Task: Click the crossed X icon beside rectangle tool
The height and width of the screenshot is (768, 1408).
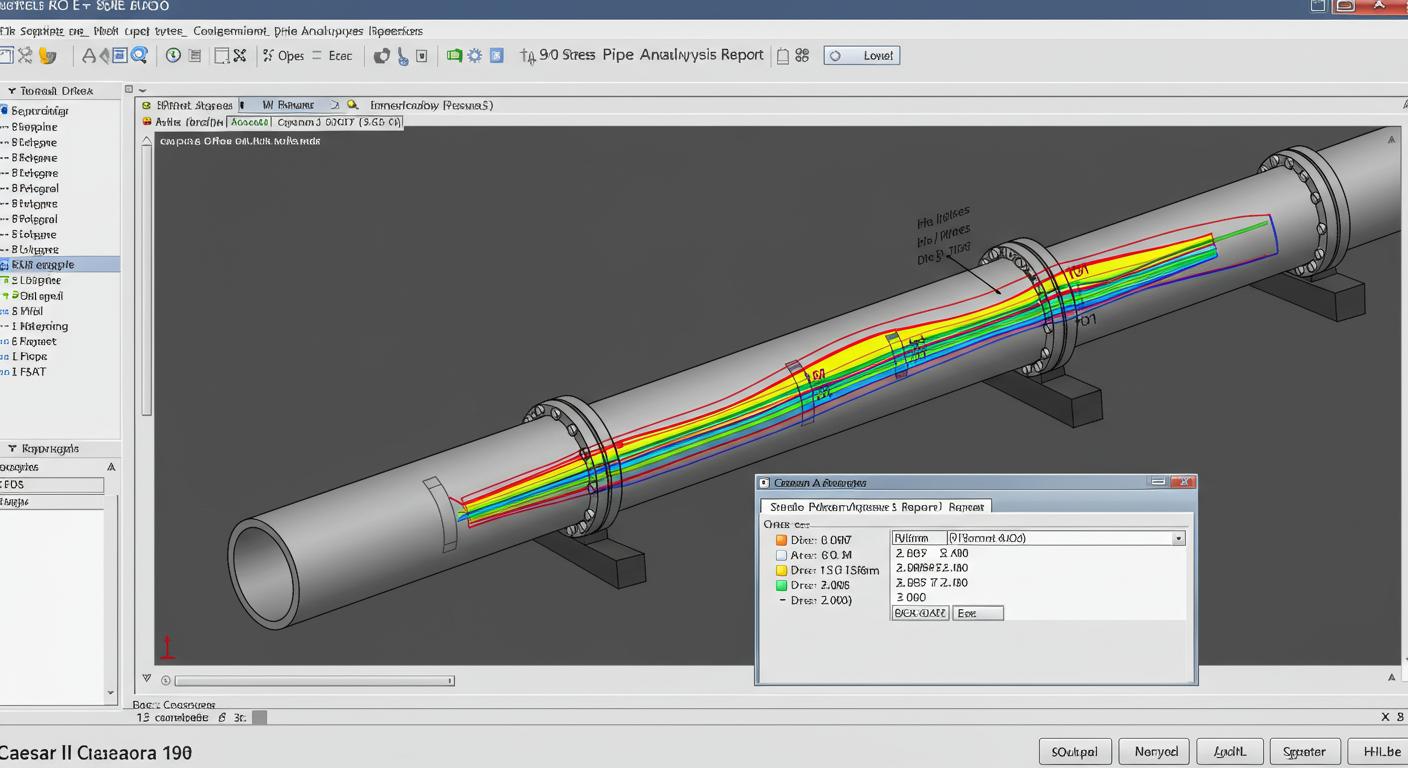Action: point(240,56)
